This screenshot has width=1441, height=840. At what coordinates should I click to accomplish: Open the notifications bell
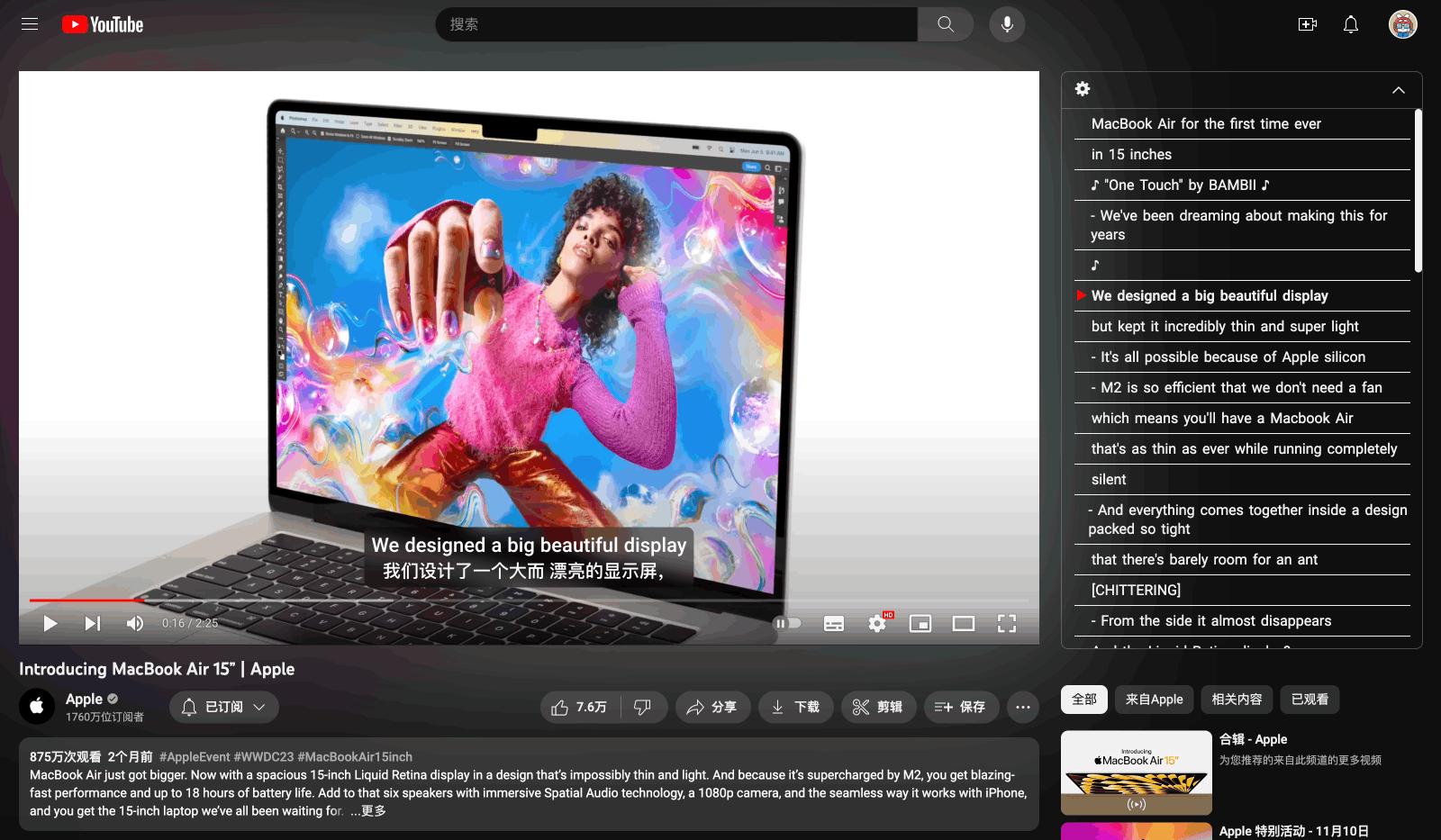(x=1351, y=24)
